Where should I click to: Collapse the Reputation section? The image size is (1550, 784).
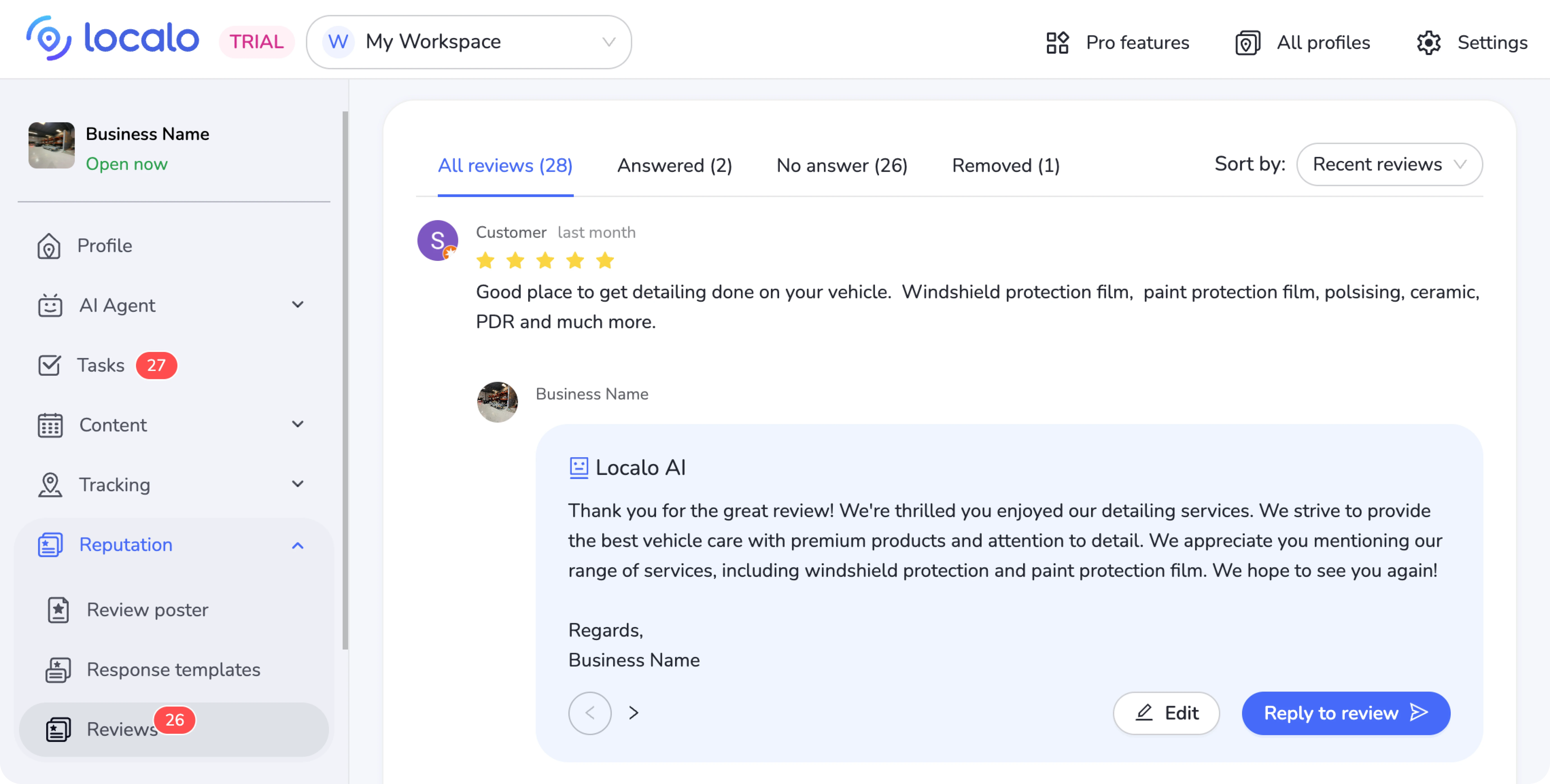coord(297,545)
